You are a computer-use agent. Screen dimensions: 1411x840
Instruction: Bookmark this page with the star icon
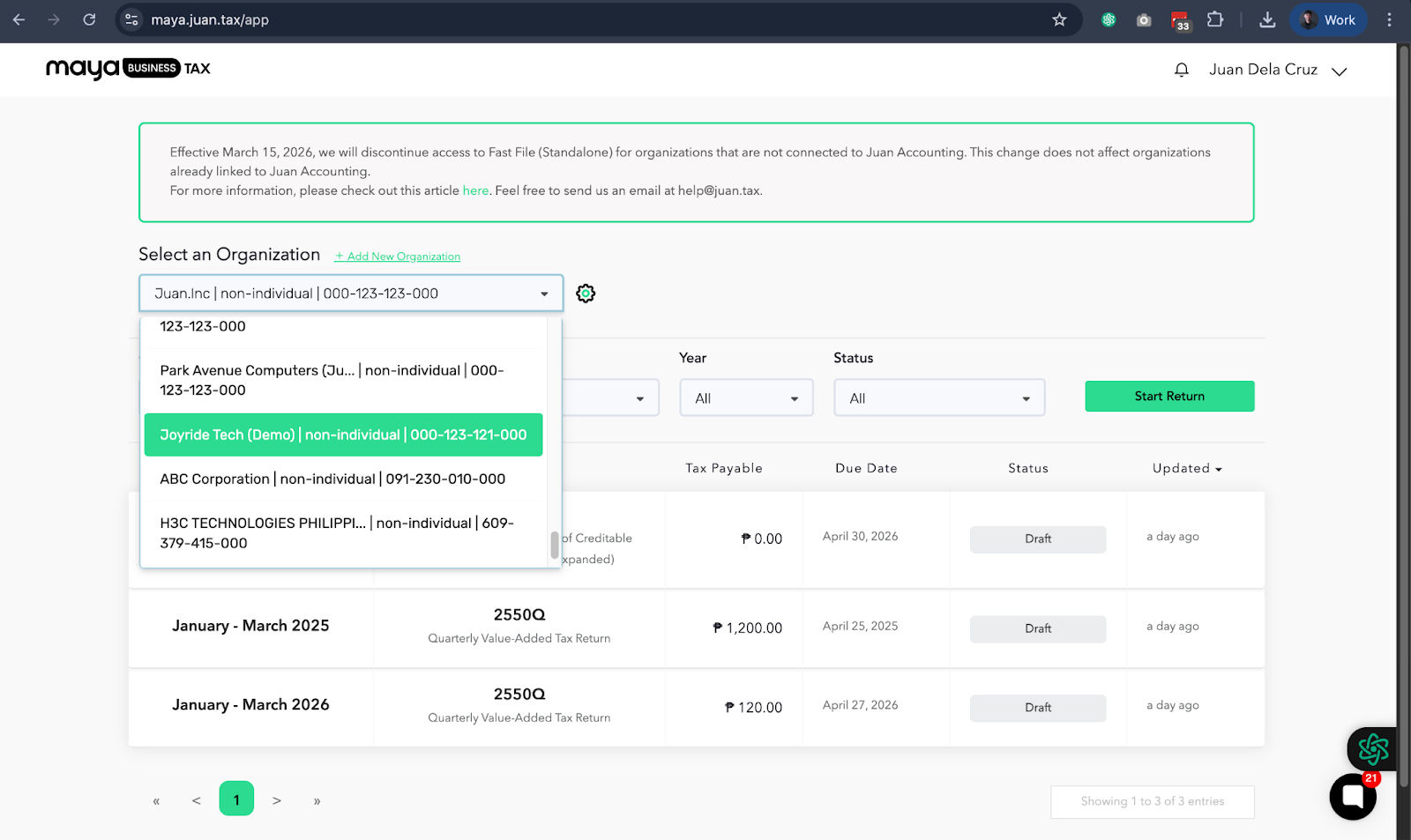1059,19
